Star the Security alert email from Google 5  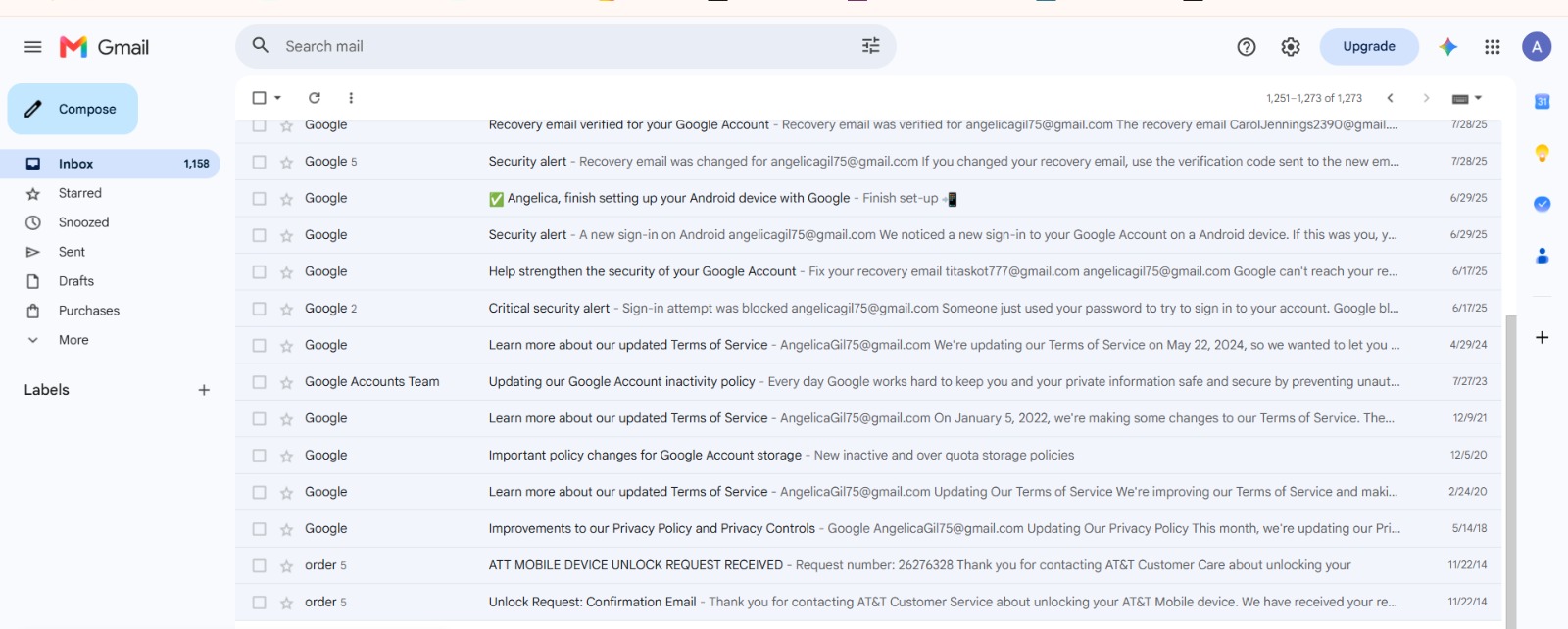pos(286,162)
